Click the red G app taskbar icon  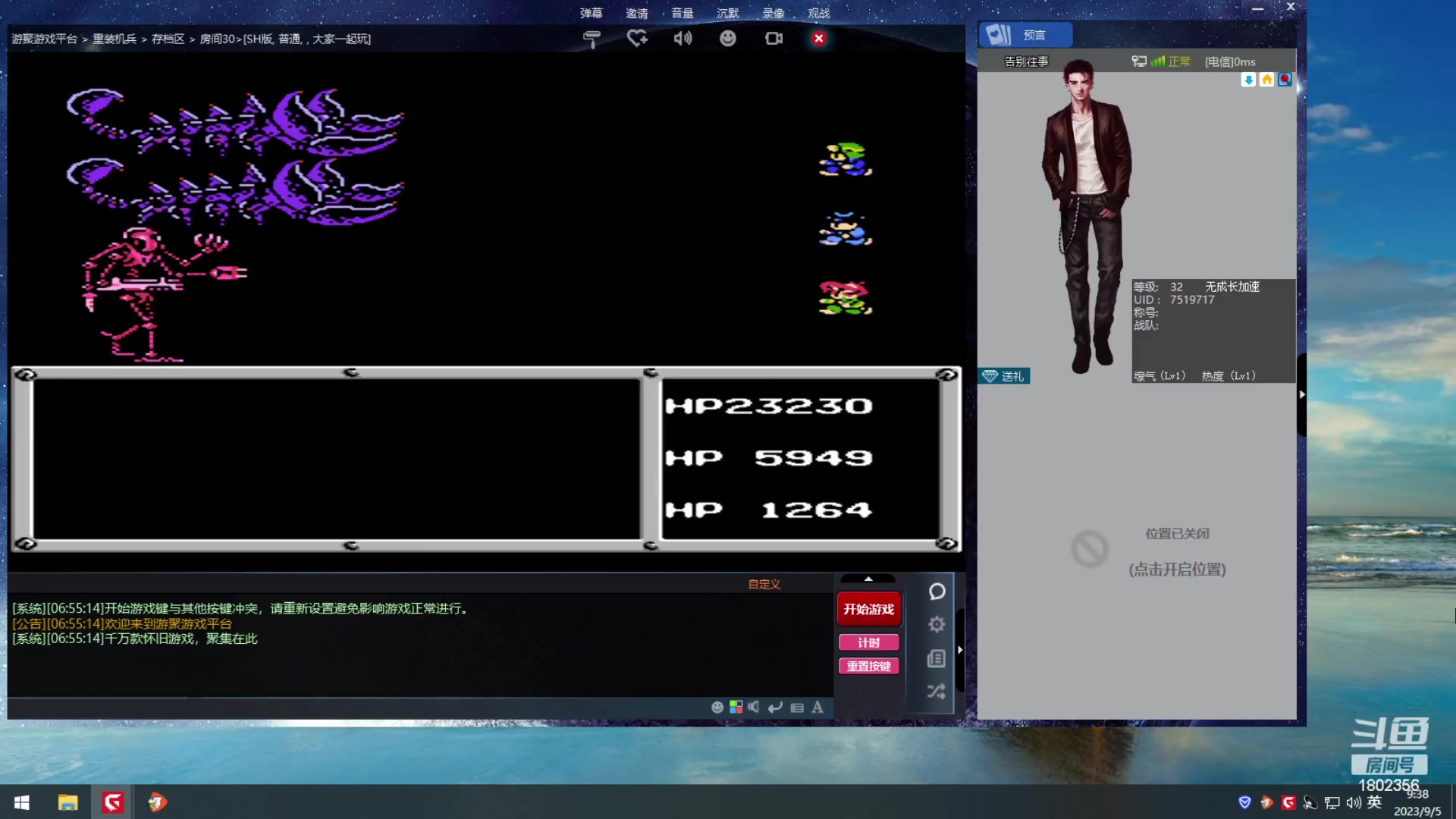(113, 802)
